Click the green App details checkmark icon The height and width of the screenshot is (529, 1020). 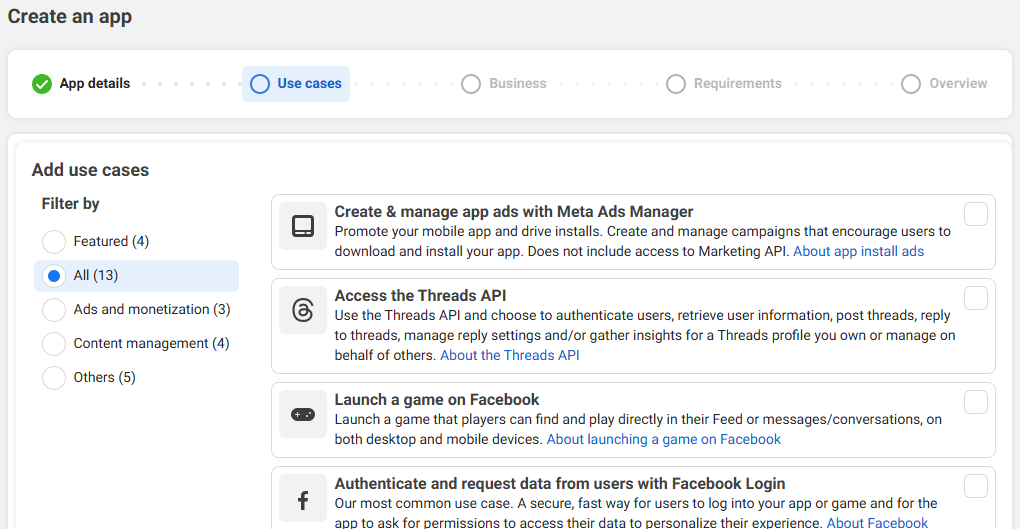42,84
